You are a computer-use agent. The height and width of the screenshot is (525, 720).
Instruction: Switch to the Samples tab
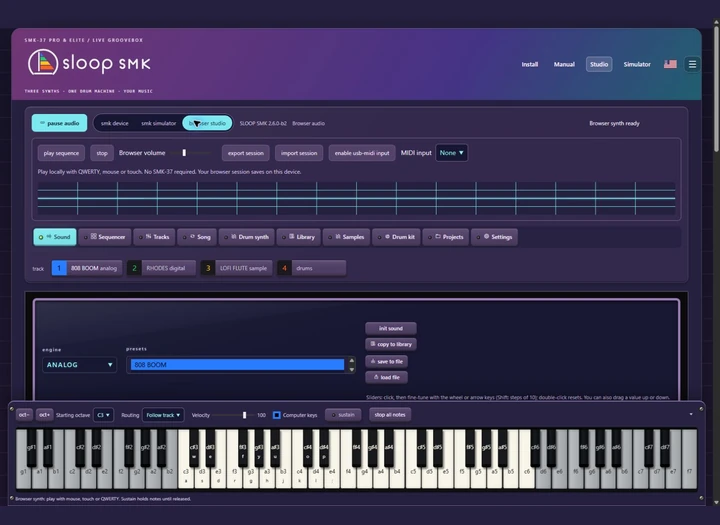[x=346, y=237]
